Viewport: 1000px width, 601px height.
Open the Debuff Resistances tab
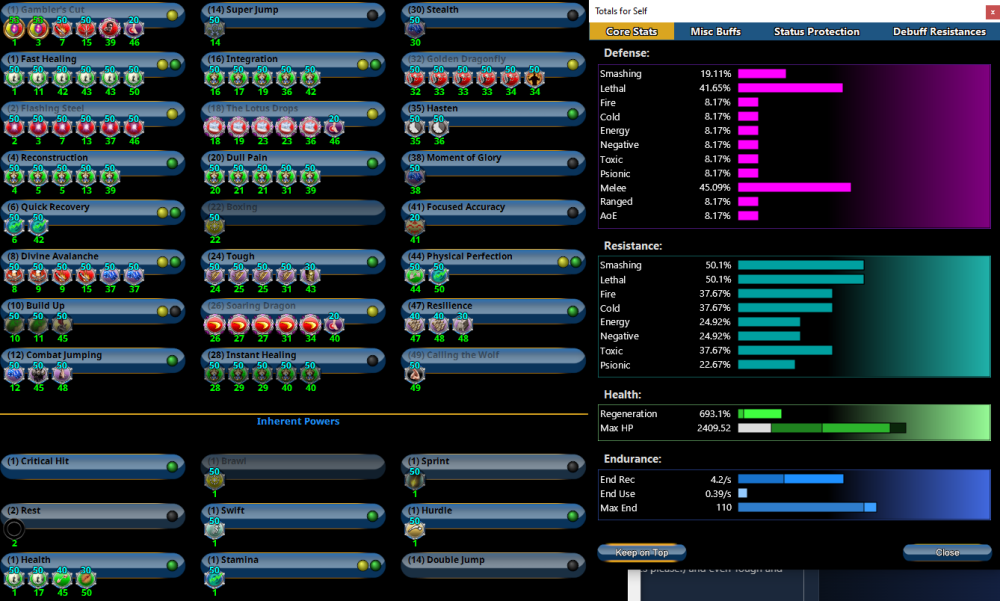(x=939, y=32)
